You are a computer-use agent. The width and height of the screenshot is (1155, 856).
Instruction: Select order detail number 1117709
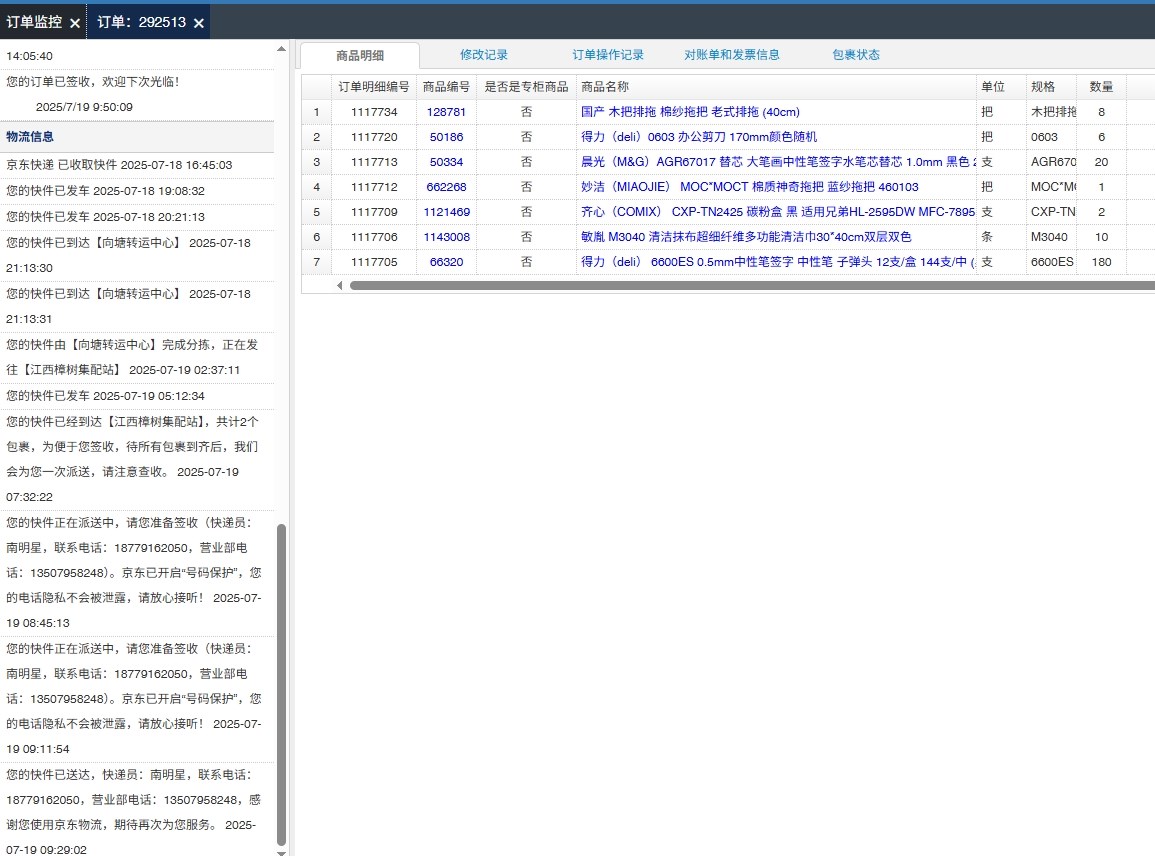click(374, 212)
